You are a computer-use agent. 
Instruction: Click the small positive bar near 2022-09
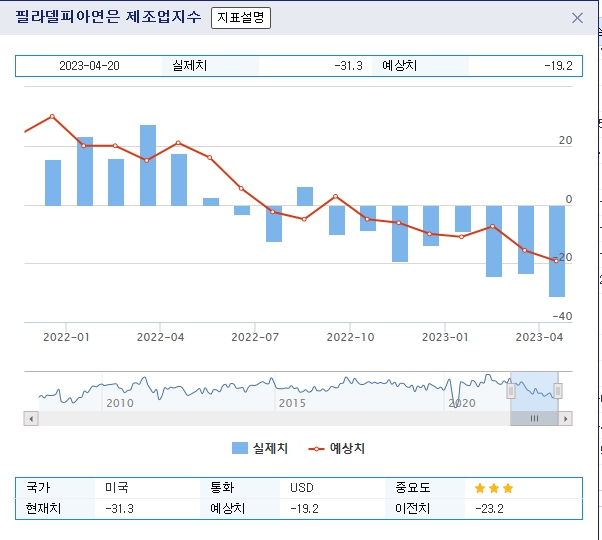[305, 197]
